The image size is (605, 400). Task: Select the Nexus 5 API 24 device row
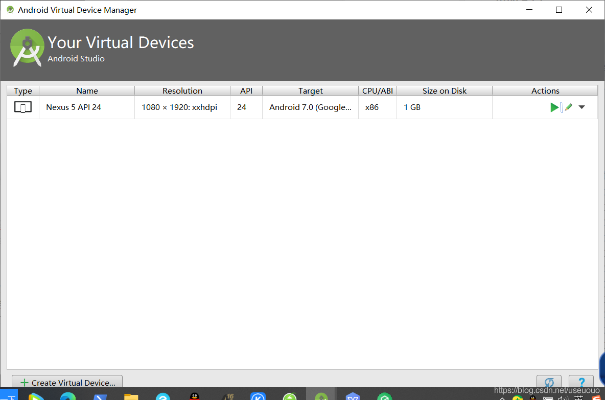[x=87, y=107]
